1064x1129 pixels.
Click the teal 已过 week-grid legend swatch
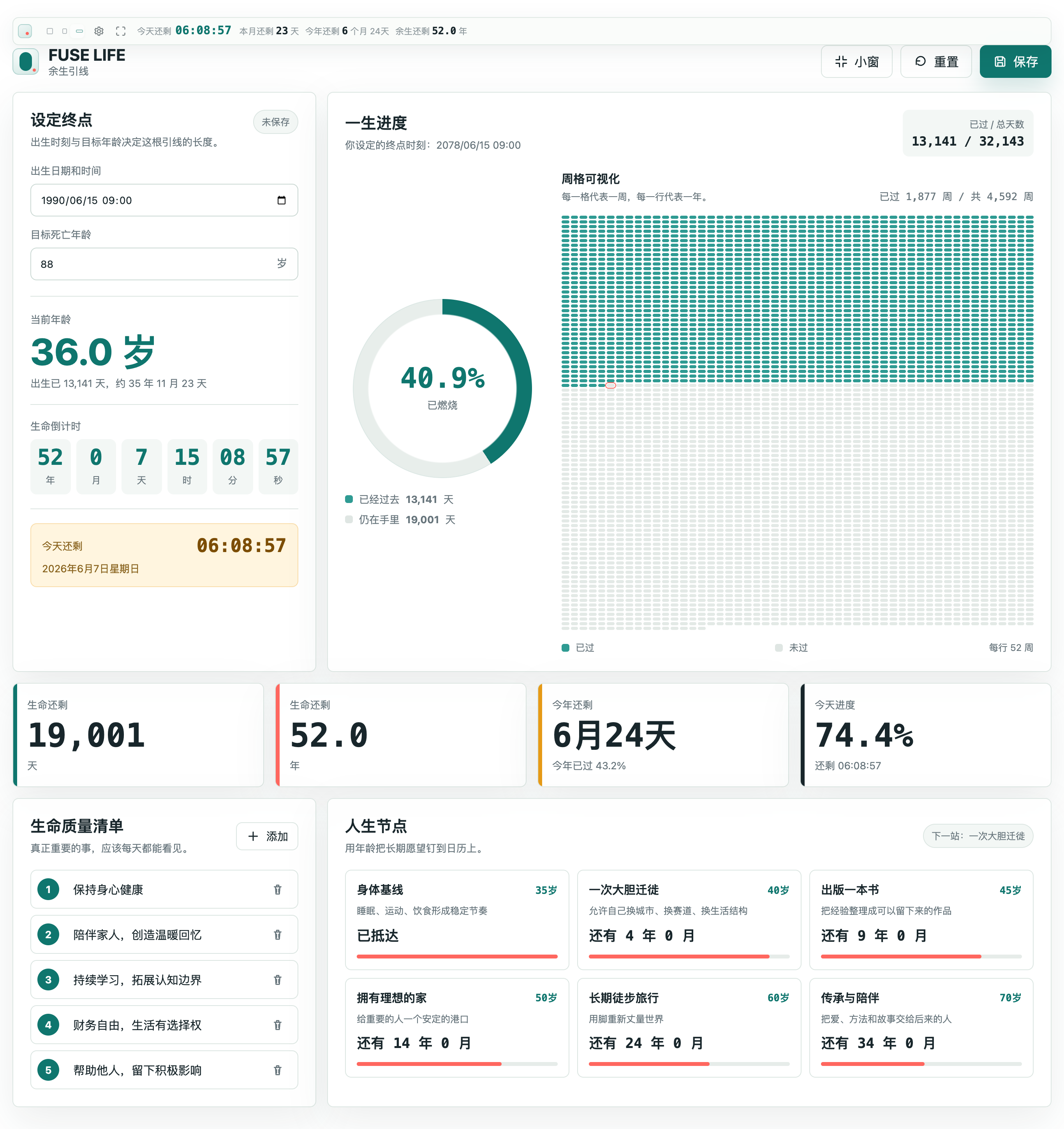point(565,647)
